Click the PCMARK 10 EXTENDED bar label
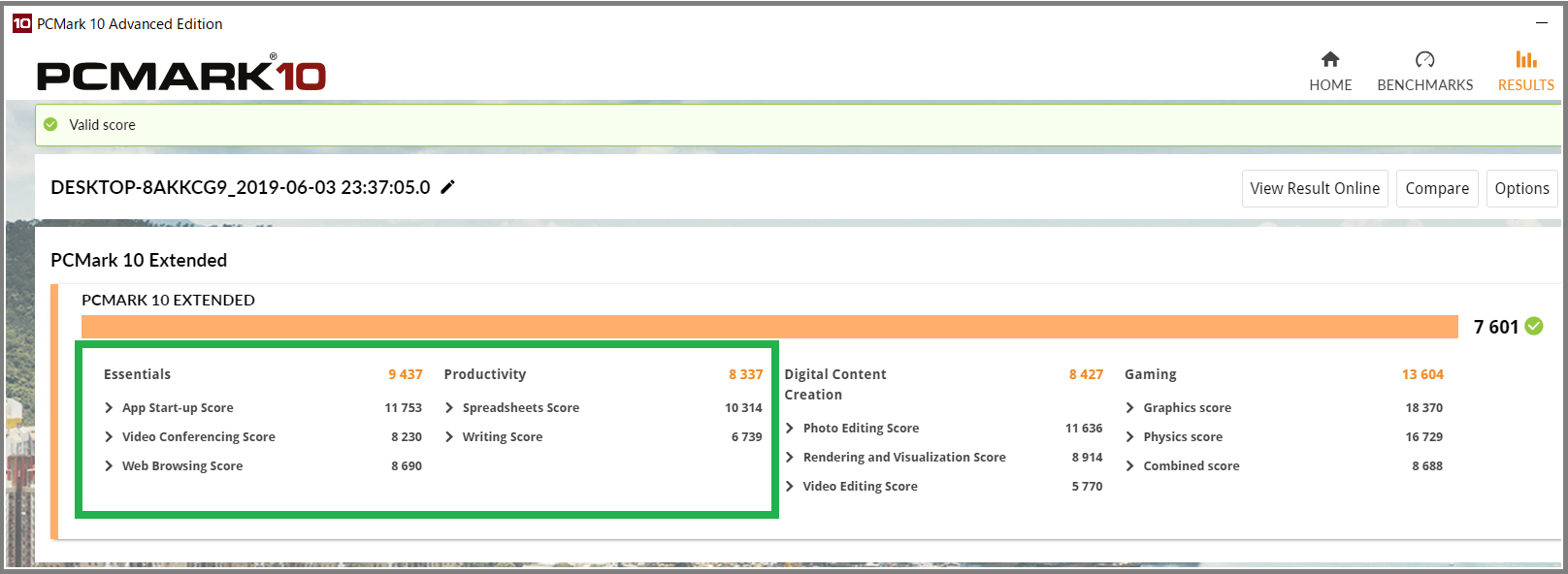 [x=168, y=301]
